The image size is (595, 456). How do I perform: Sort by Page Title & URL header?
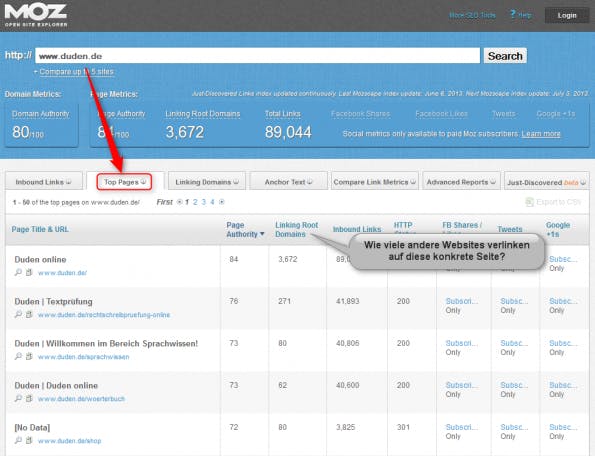coord(40,229)
